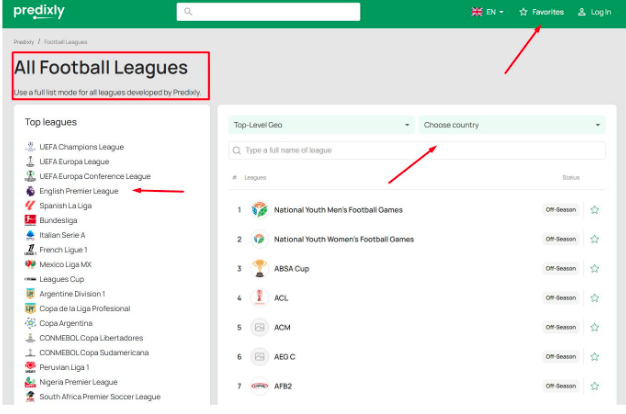
Task: Toggle favorite star for ABSA Cup
Action: tap(594, 269)
